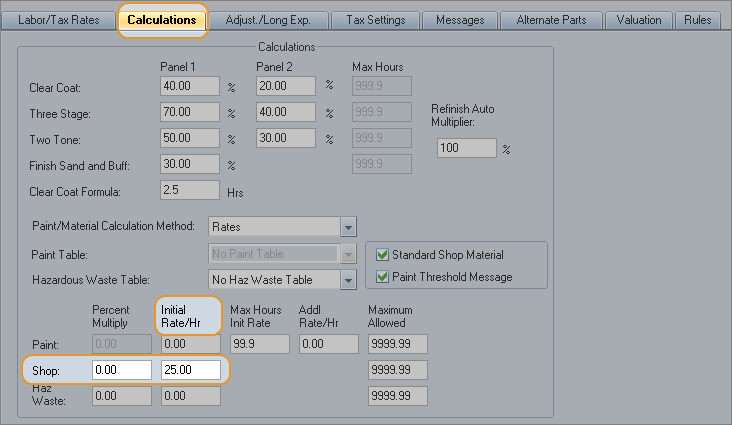Screen dimensions: 732x425
Task: Go to the Messages tab
Action: pyautogui.click(x=460, y=20)
